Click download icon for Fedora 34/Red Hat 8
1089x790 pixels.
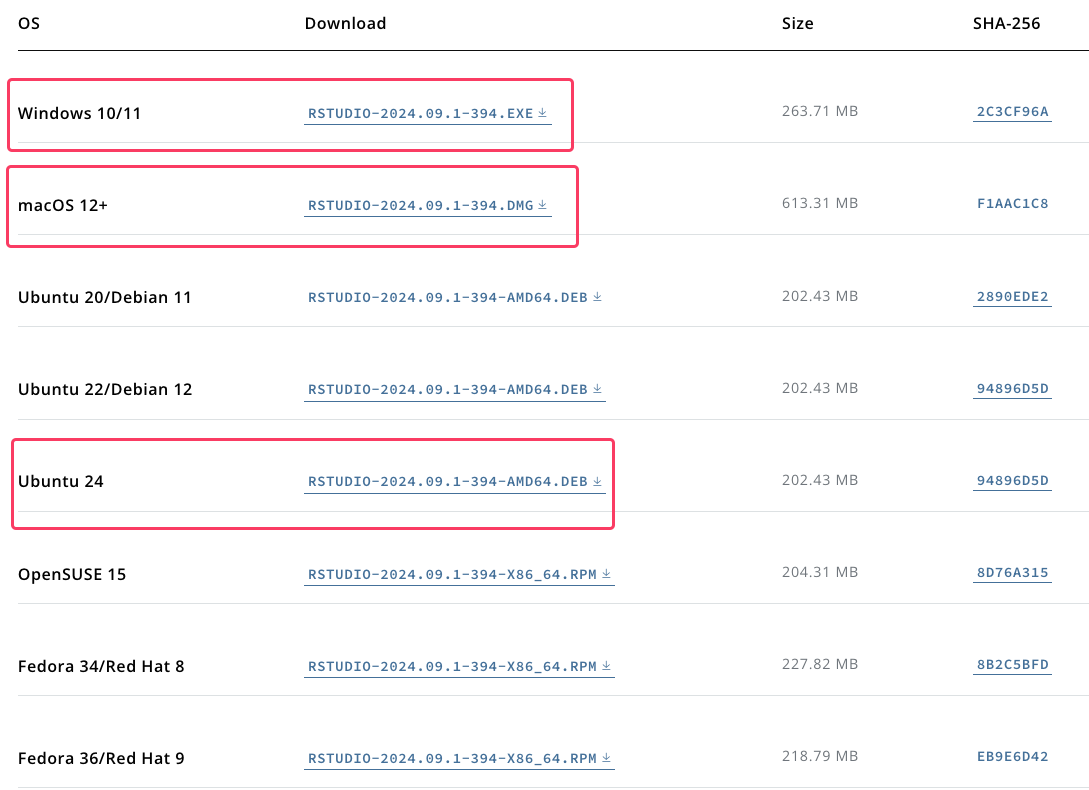(606, 666)
